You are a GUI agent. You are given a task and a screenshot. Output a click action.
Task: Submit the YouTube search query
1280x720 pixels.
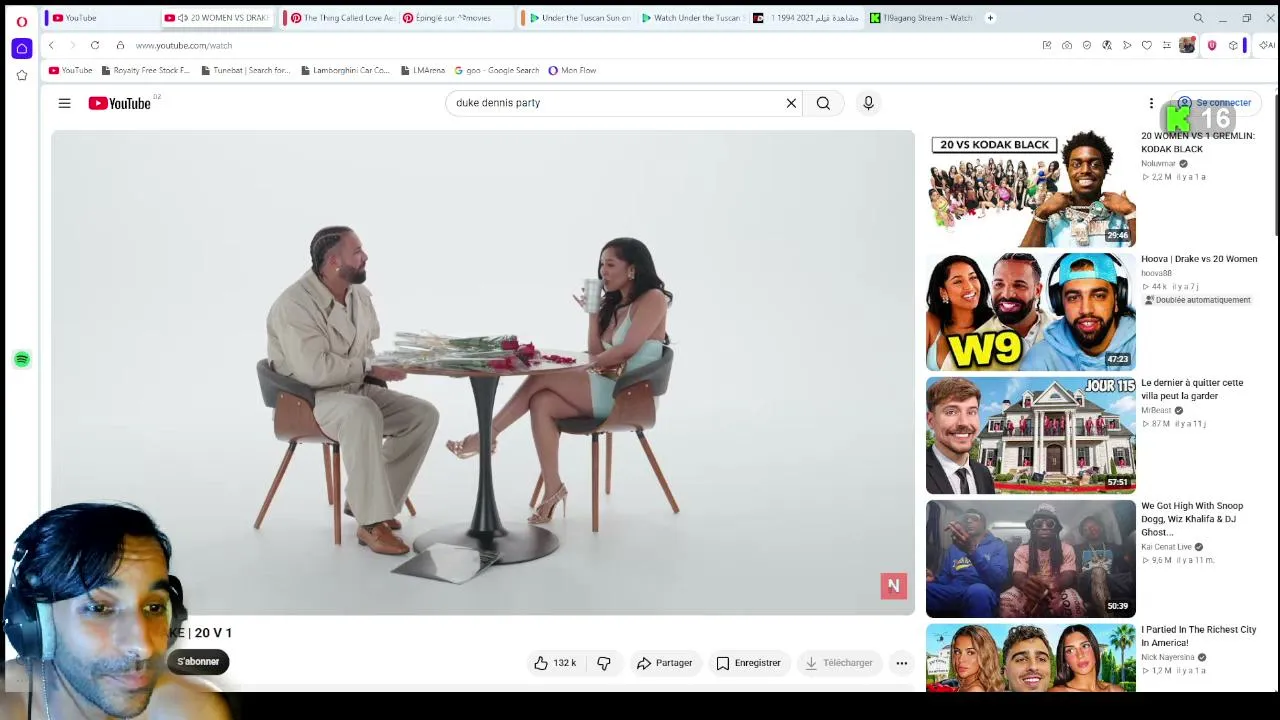coord(823,103)
